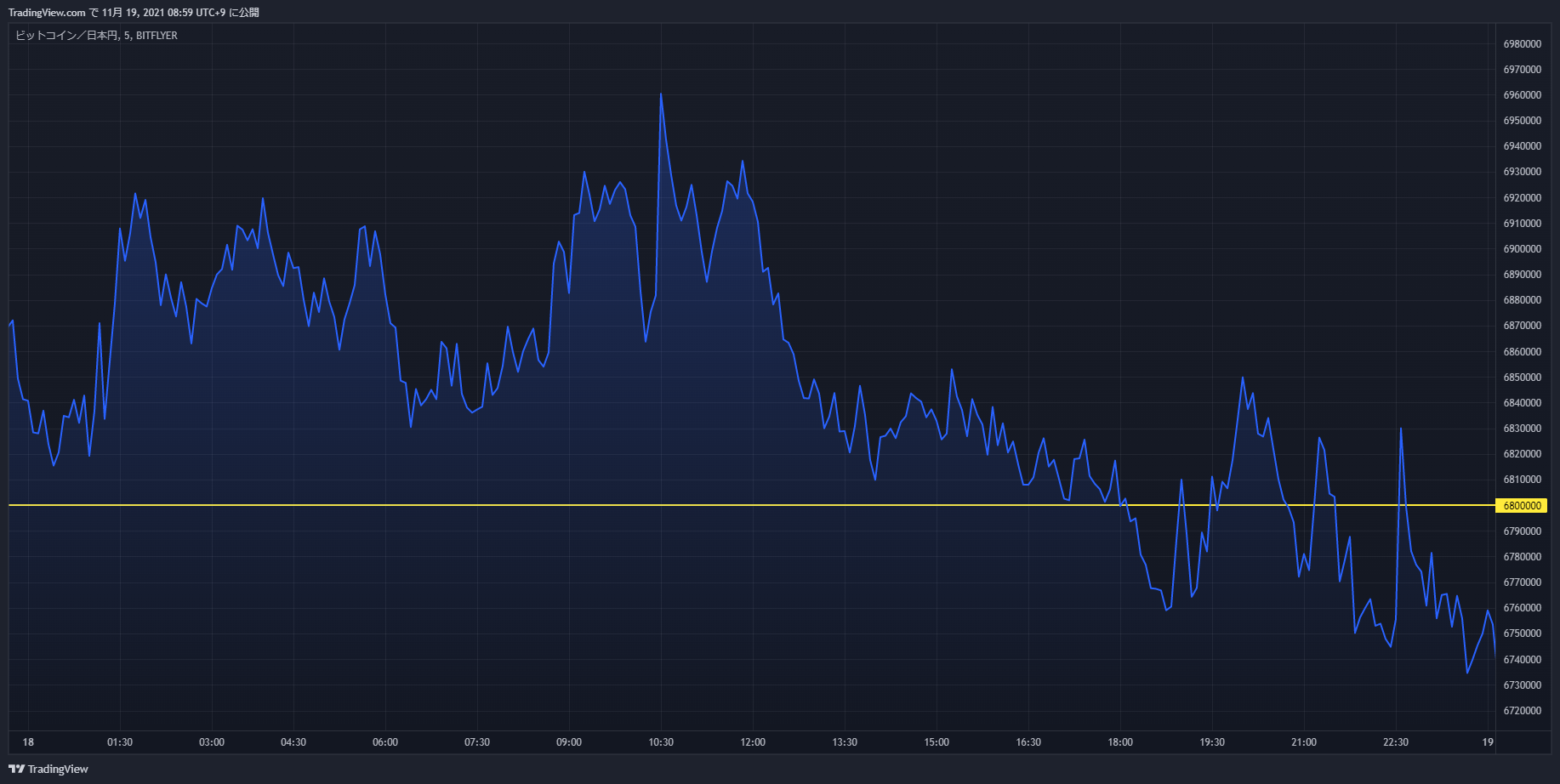The height and width of the screenshot is (784, 1560).
Task: Click the 06:00 time axis label
Action: [385, 742]
